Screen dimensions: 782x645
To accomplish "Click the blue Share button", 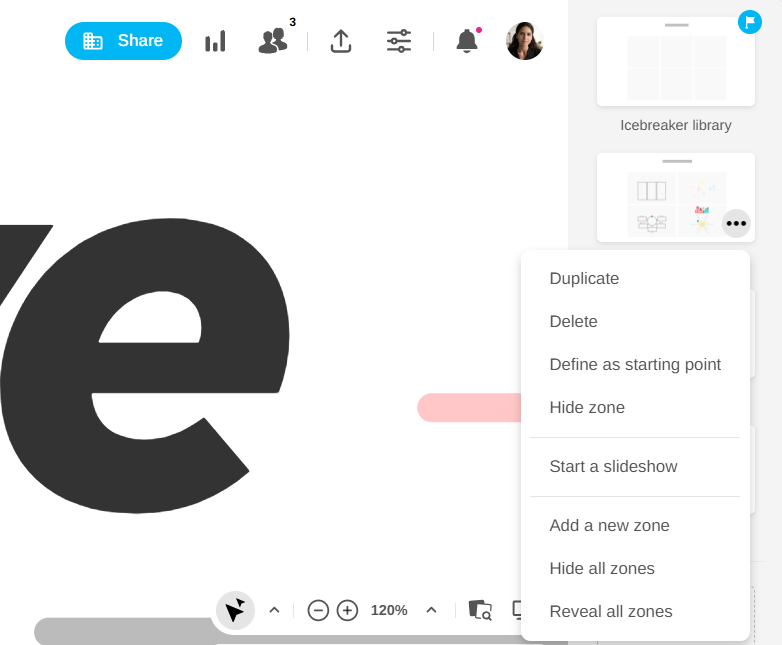I will pyautogui.click(x=123, y=41).
